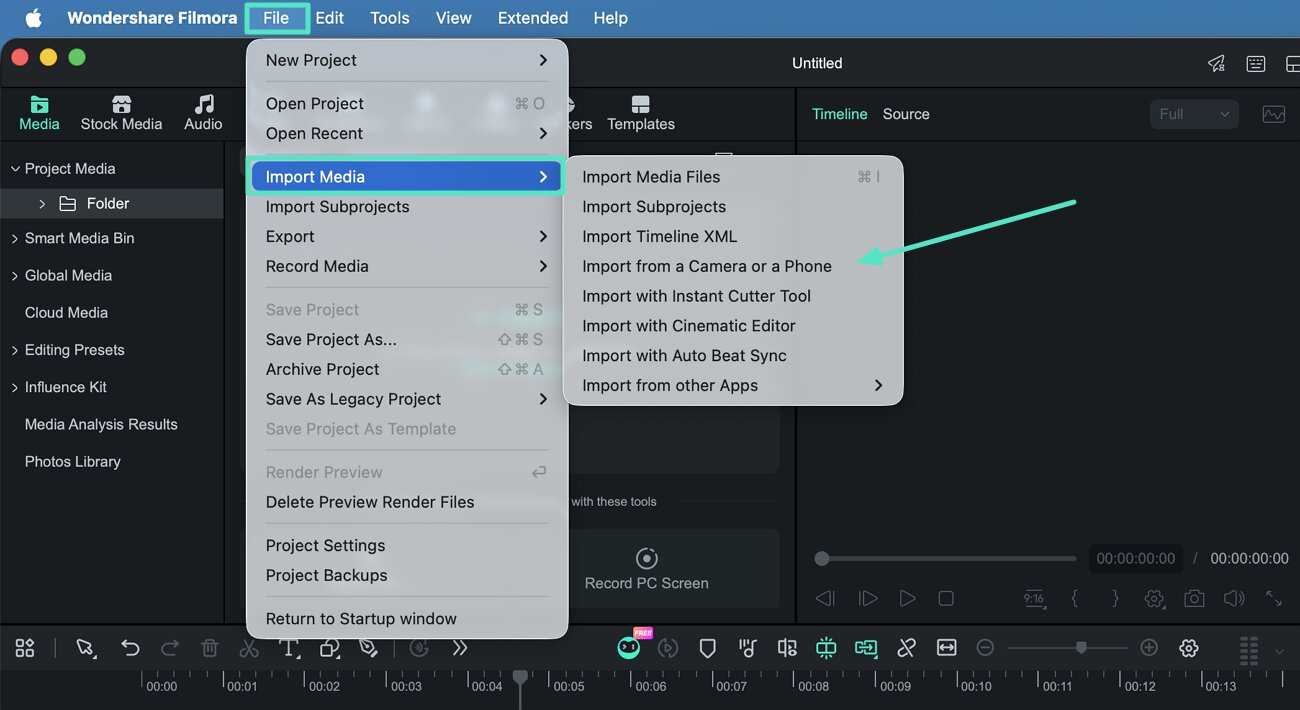Click the pen/keyframe tool icon in timeline toolbar
This screenshot has width=1300, height=710.
coord(369,648)
